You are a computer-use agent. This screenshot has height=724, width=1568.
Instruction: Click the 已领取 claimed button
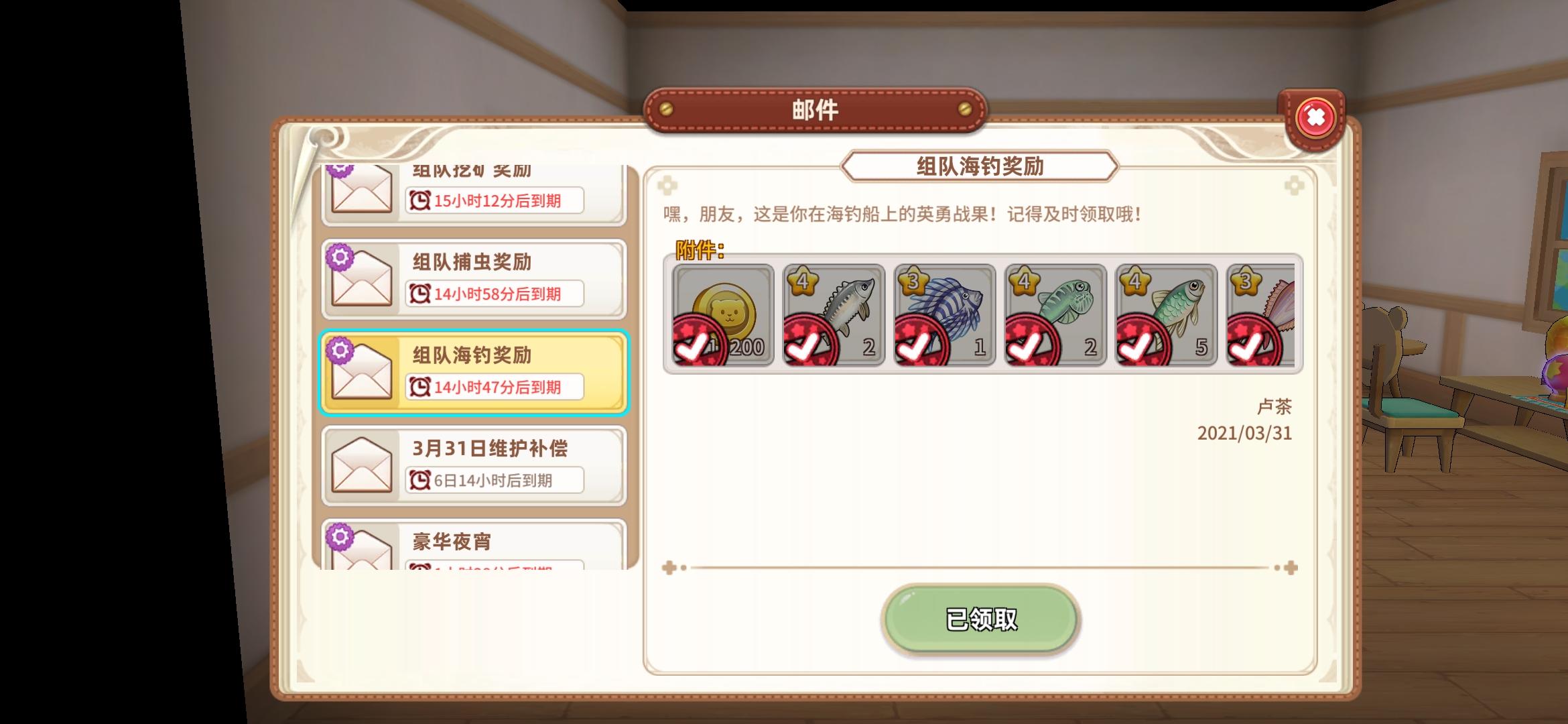tap(980, 619)
